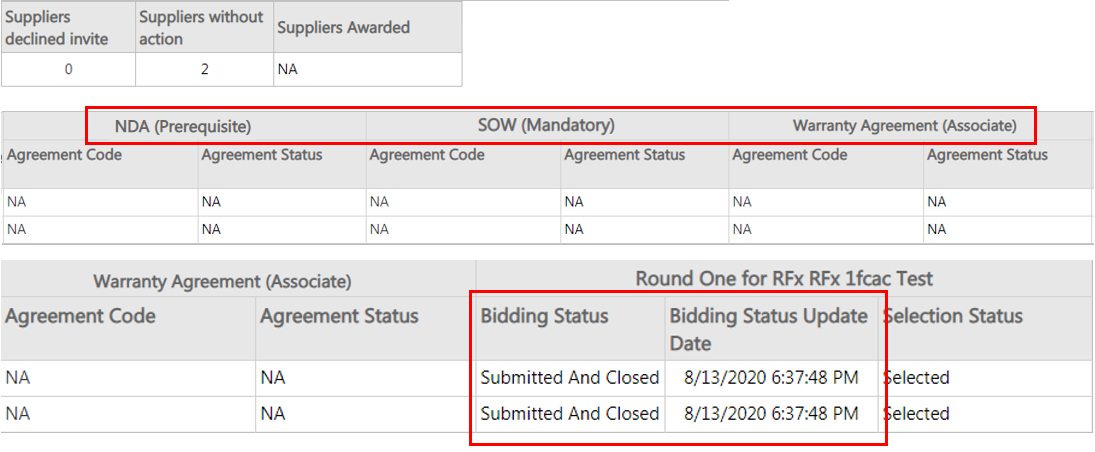Screen dimensions: 1095x452
Task: Click the Round One for RFx header
Action: 784,278
